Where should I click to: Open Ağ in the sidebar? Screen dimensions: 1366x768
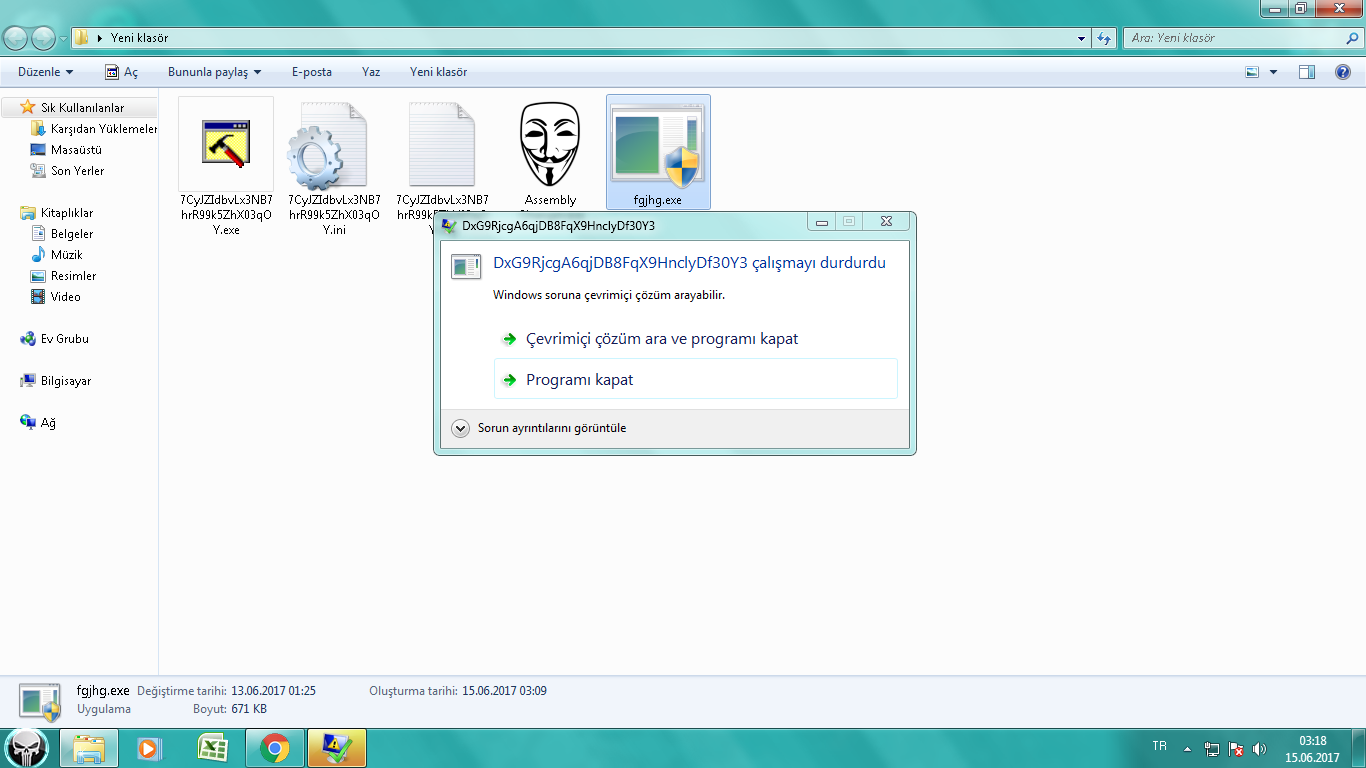tap(38, 423)
